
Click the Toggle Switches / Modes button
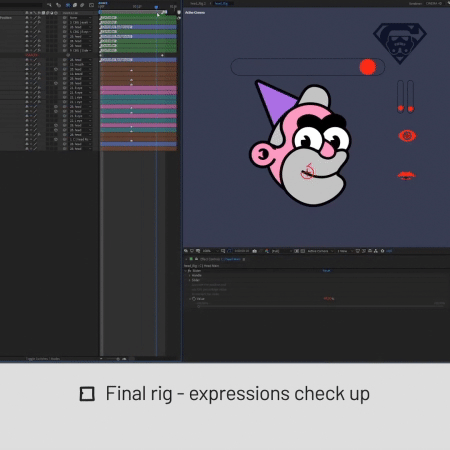[x=43, y=359]
